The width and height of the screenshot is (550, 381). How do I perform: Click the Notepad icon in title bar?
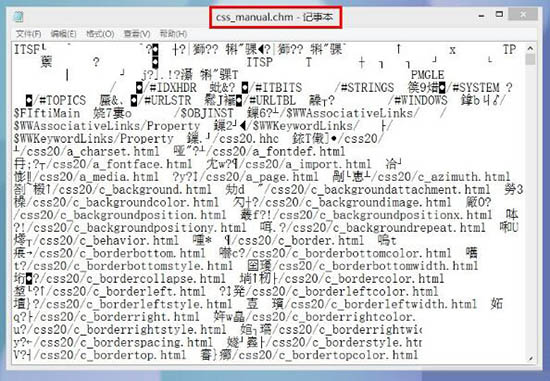[18, 16]
